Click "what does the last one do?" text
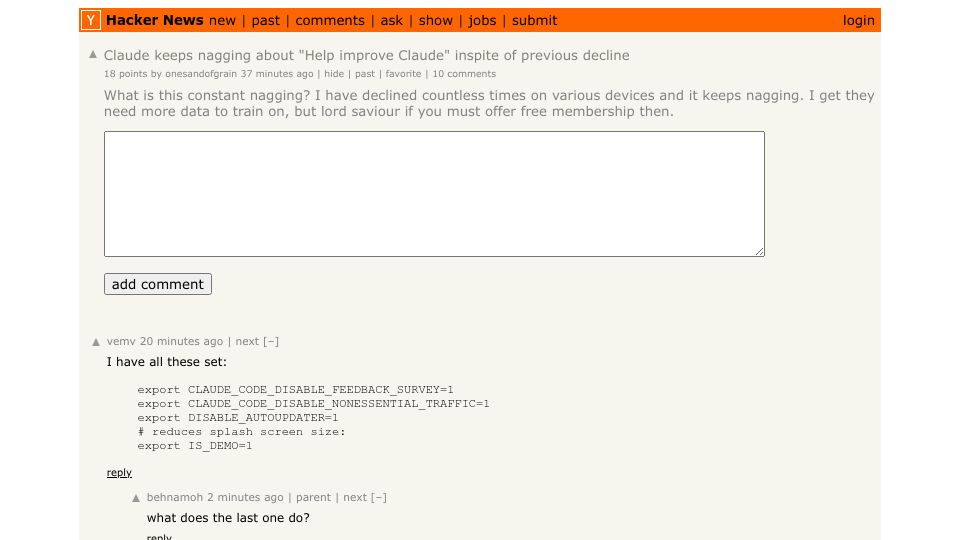The height and width of the screenshot is (540, 960). [228, 518]
